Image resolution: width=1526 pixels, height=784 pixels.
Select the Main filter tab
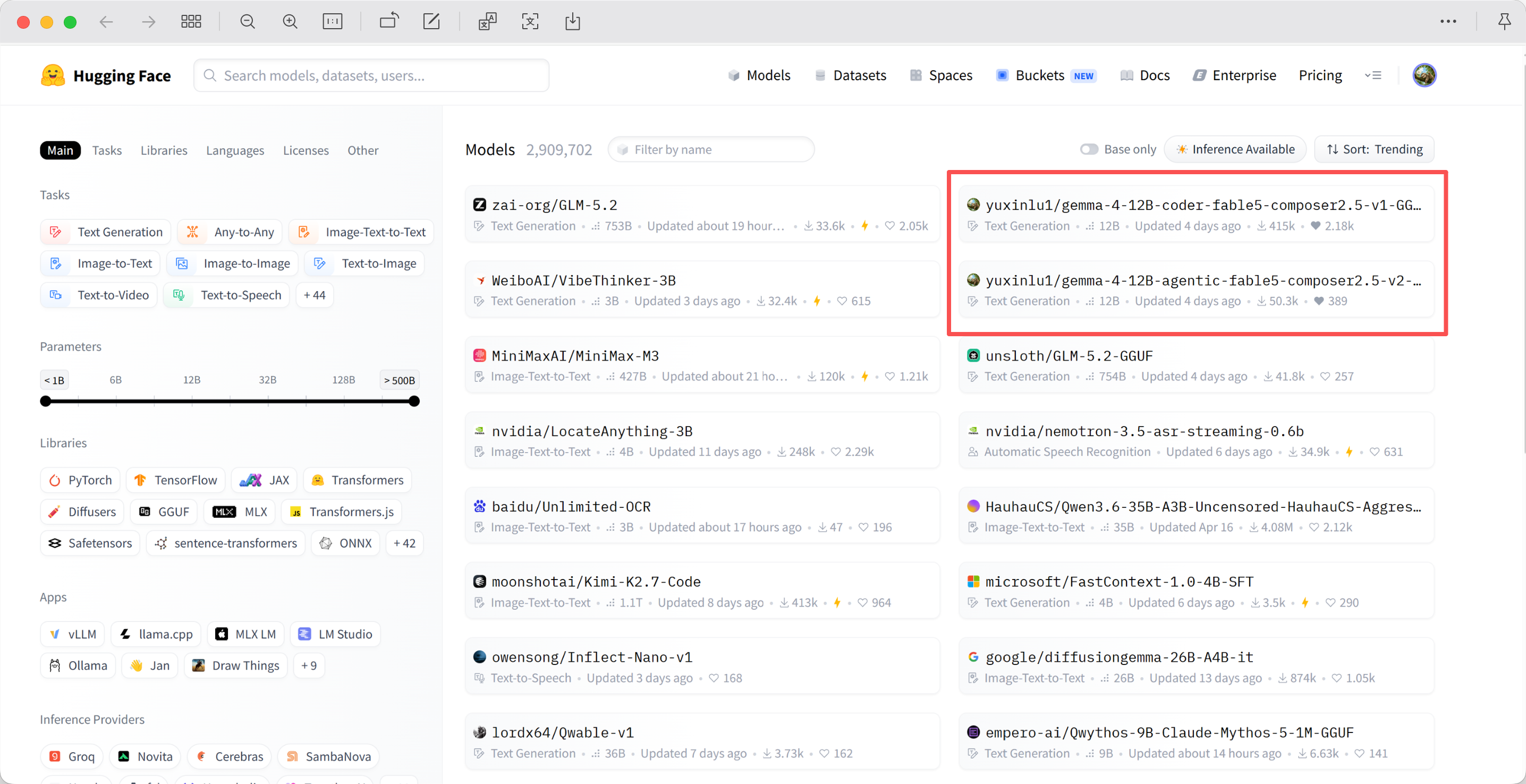click(61, 150)
